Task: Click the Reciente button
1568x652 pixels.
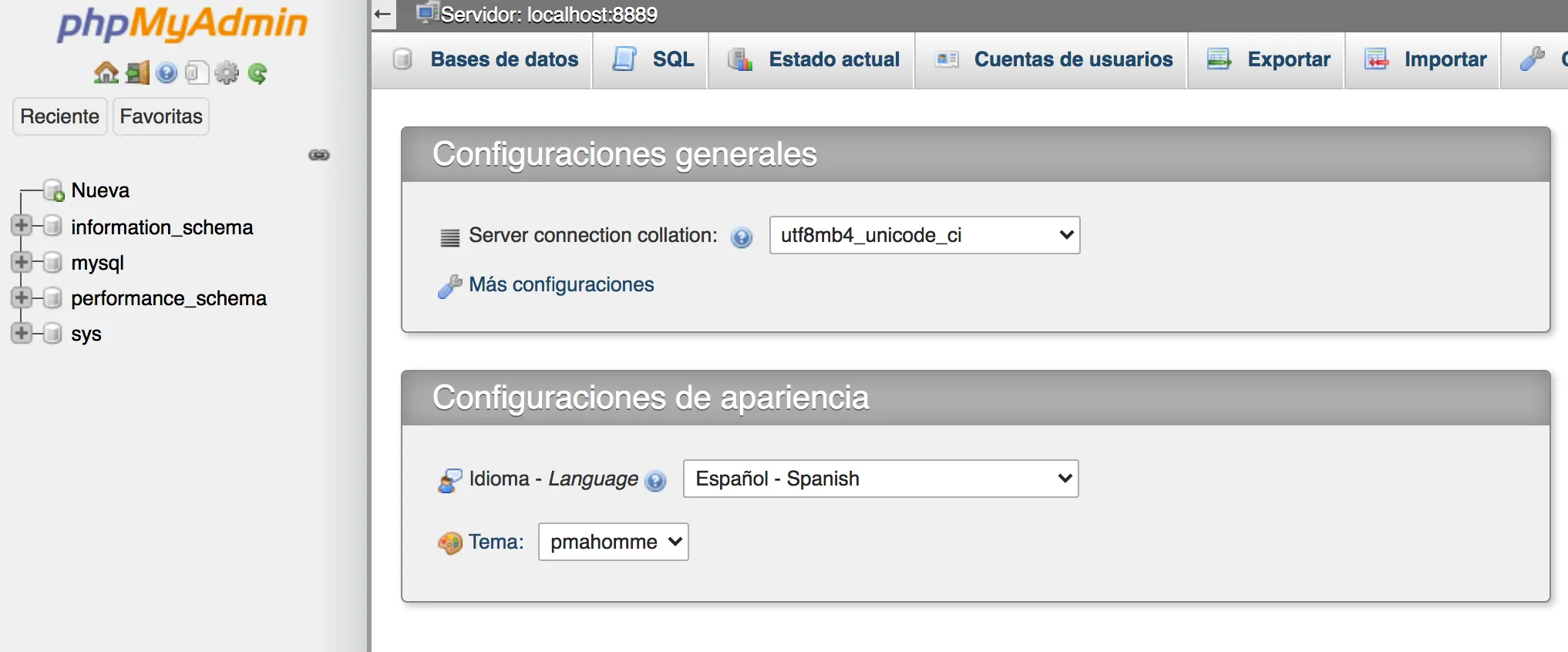Action: [x=60, y=116]
